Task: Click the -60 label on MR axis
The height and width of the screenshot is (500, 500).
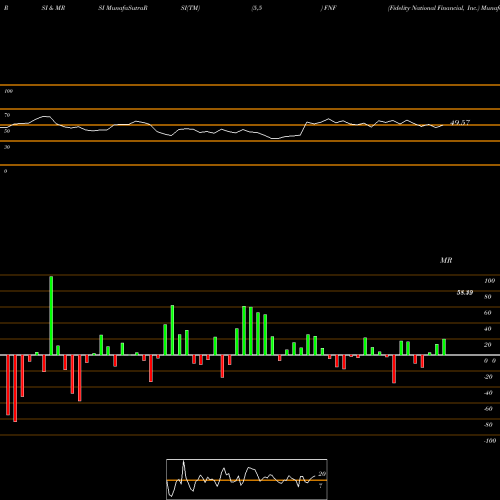Action: pos(488,409)
